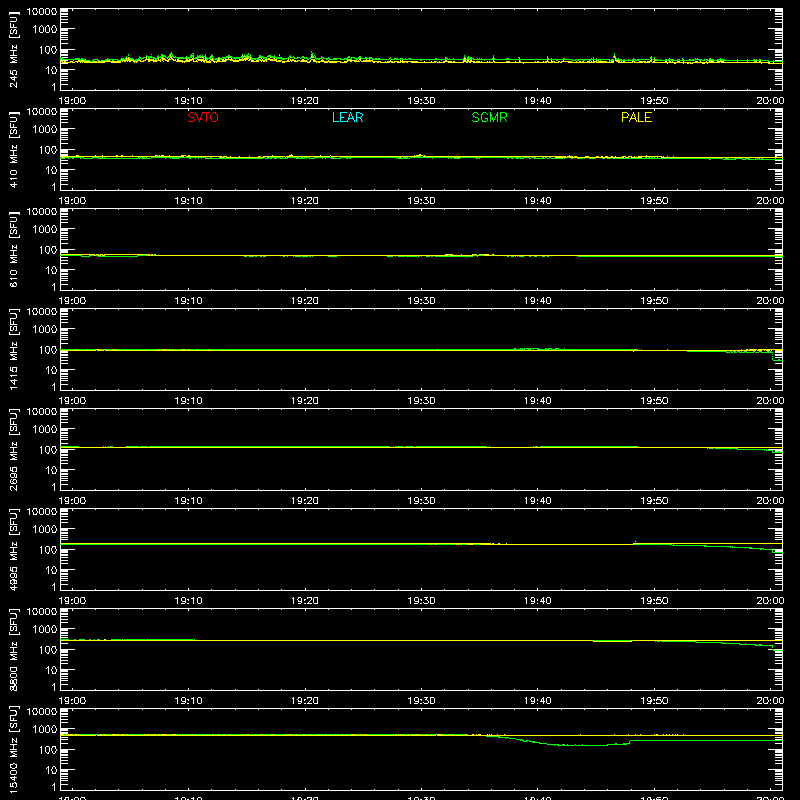Click 19:10 time label under 4995 MHz plot
This screenshot has height=800, width=800.
point(188,601)
